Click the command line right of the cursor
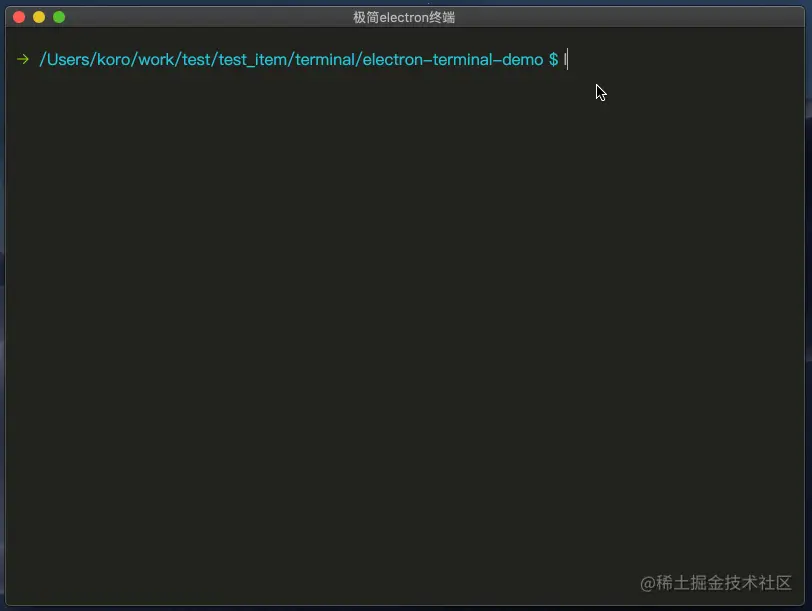 pyautogui.click(x=680, y=59)
